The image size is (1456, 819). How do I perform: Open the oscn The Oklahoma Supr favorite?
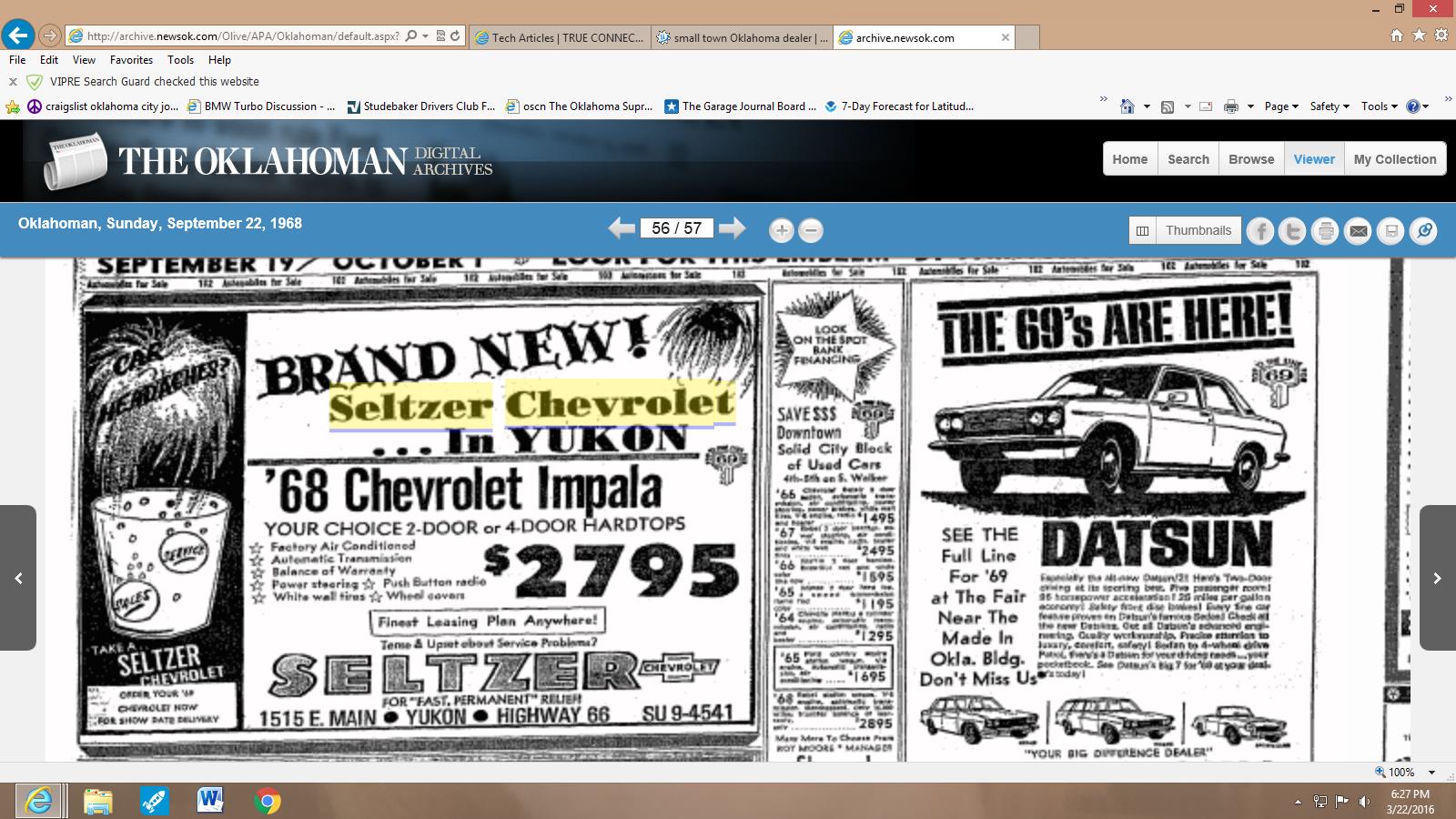coord(580,106)
